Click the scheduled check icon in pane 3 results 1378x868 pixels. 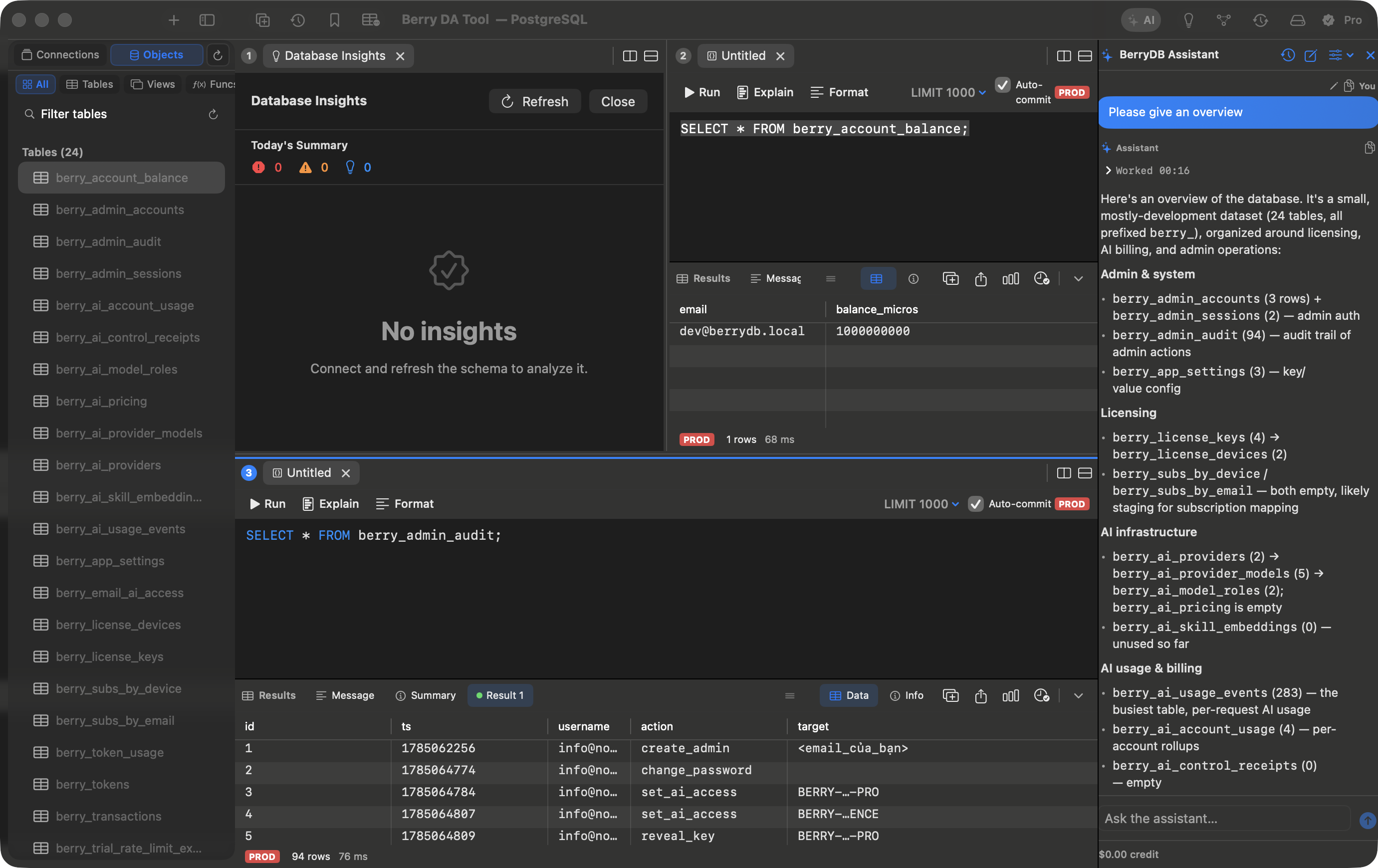(1041, 695)
